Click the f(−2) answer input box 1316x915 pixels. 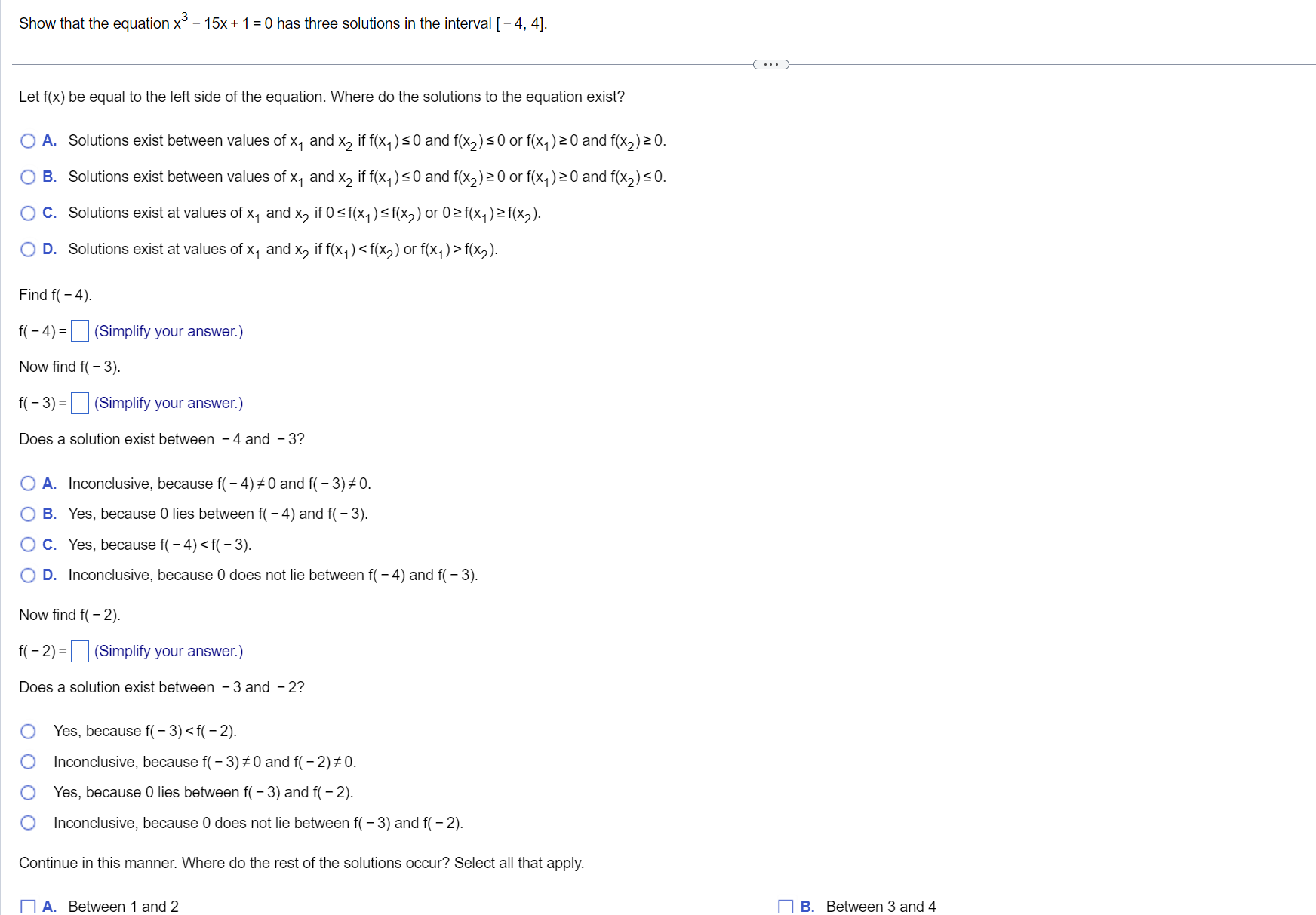(x=79, y=650)
